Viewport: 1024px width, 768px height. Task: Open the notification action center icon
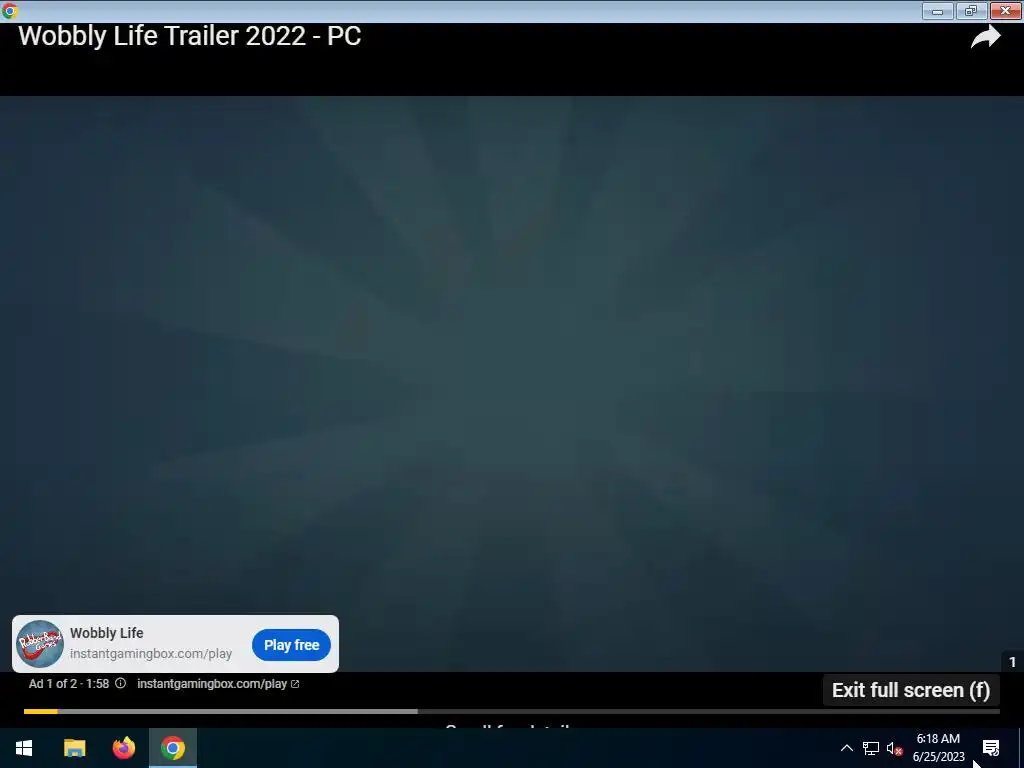(x=991, y=748)
